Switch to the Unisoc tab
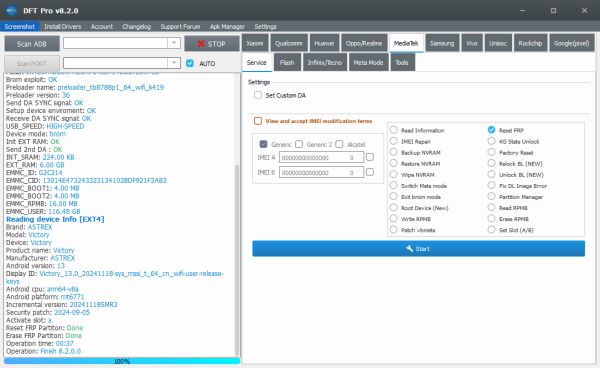600x368 pixels. click(x=498, y=43)
